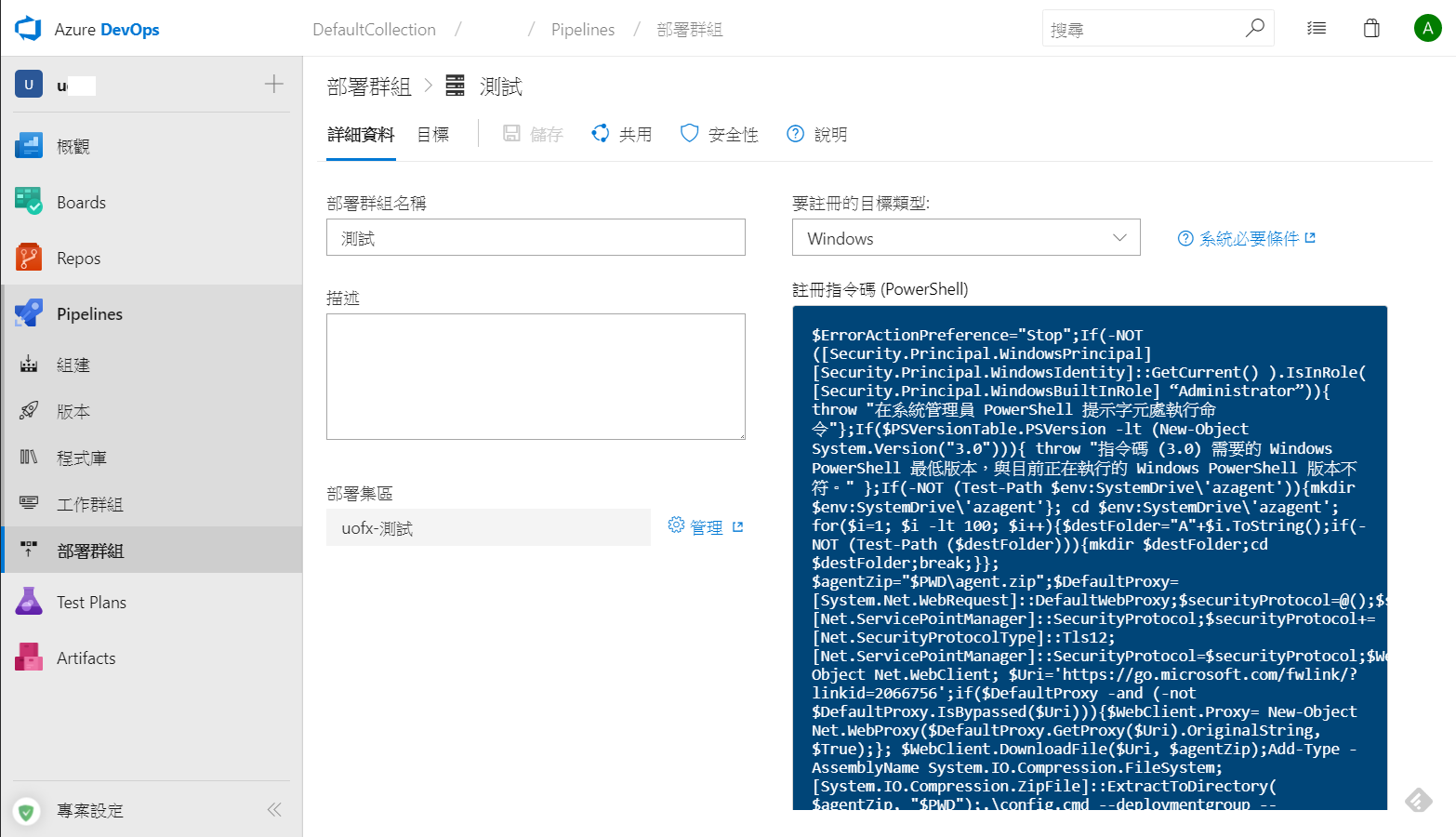Open 說明 help
This screenshot has height=837, width=1456.
[x=817, y=134]
